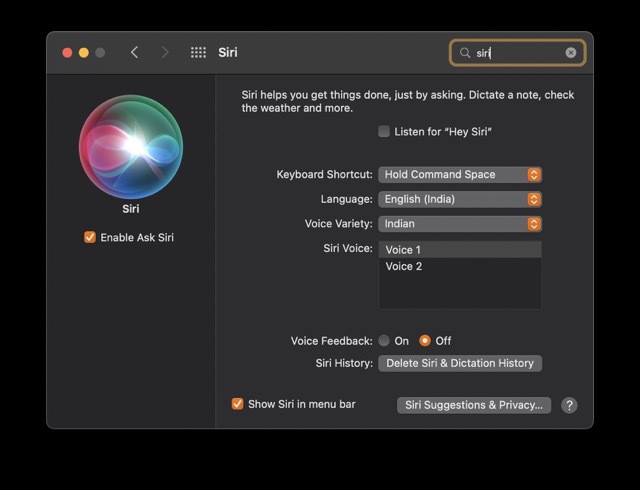Click the yellow minimize window button
Image resolution: width=640 pixels, height=490 pixels.
84,53
